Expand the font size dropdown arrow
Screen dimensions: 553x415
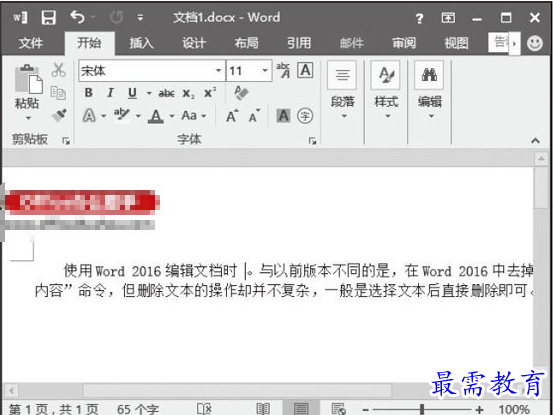click(265, 71)
